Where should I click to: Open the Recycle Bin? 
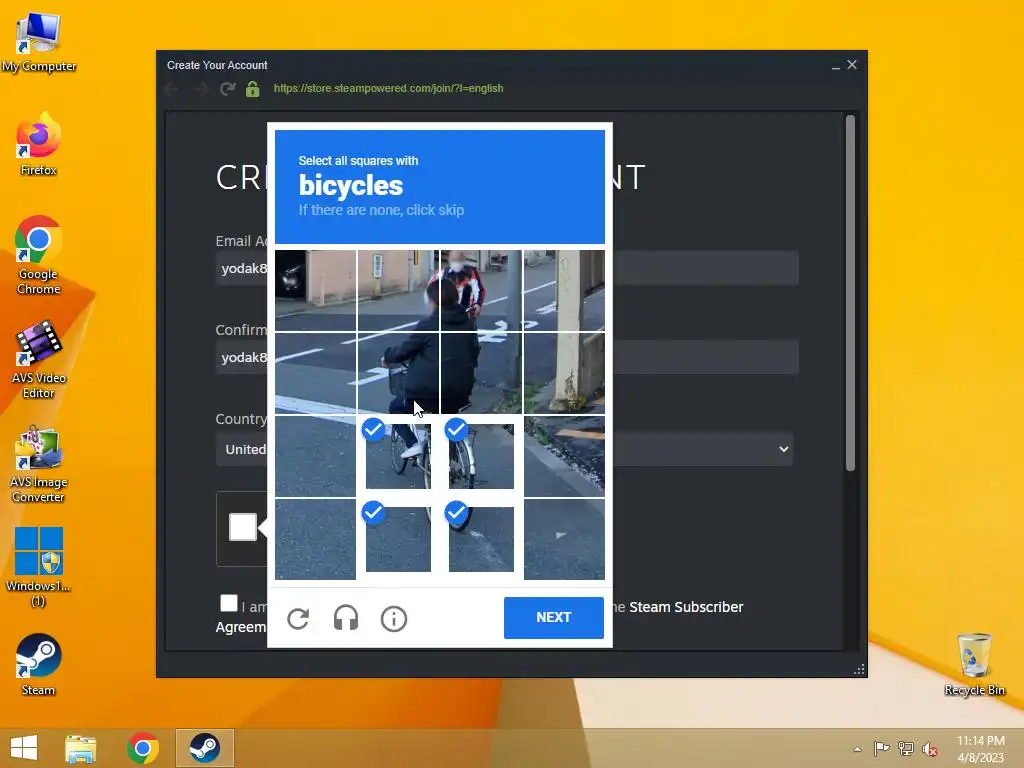[974, 665]
